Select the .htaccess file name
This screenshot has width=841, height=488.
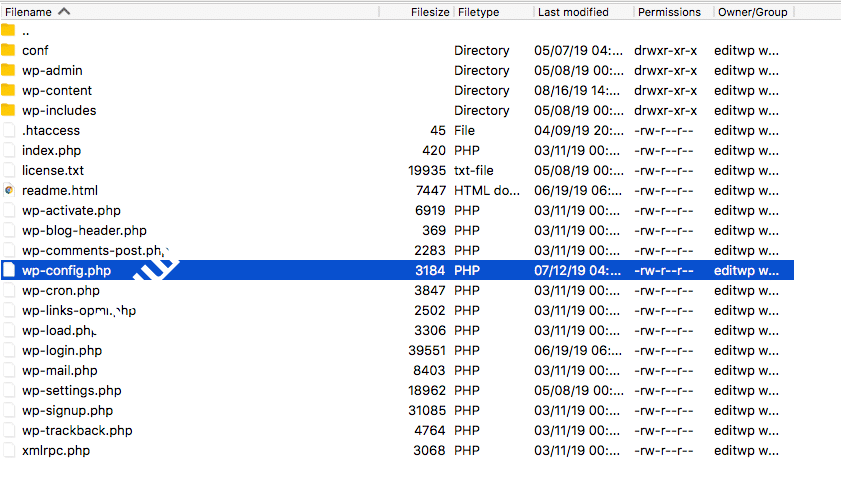tap(51, 130)
